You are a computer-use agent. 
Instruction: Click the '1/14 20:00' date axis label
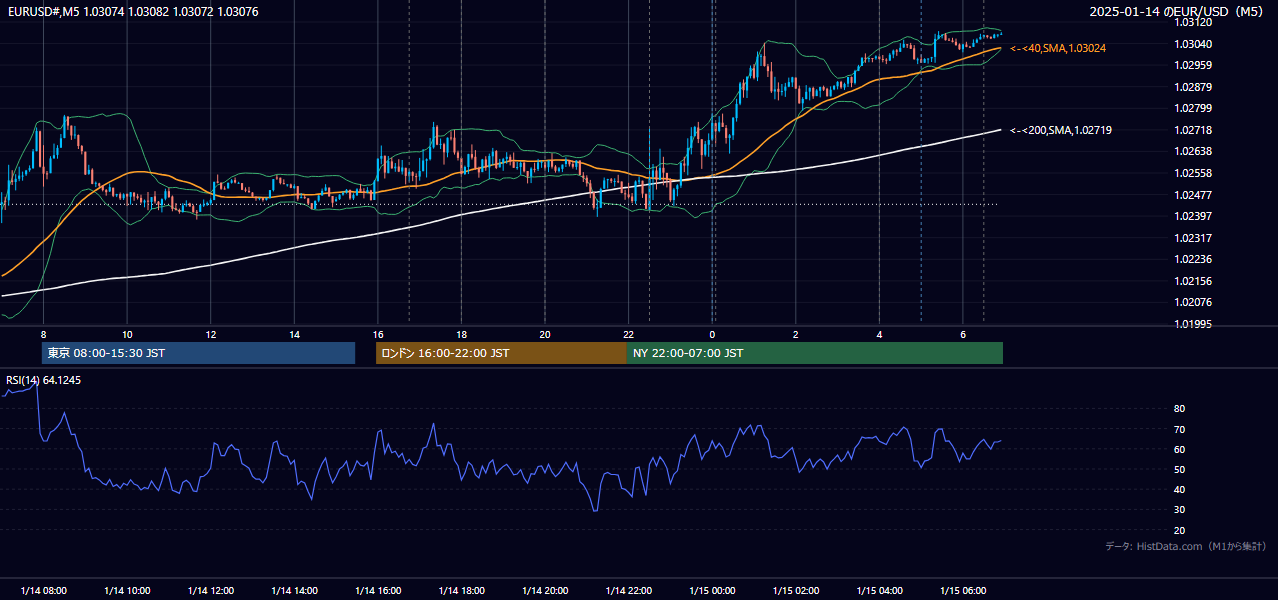(545, 591)
